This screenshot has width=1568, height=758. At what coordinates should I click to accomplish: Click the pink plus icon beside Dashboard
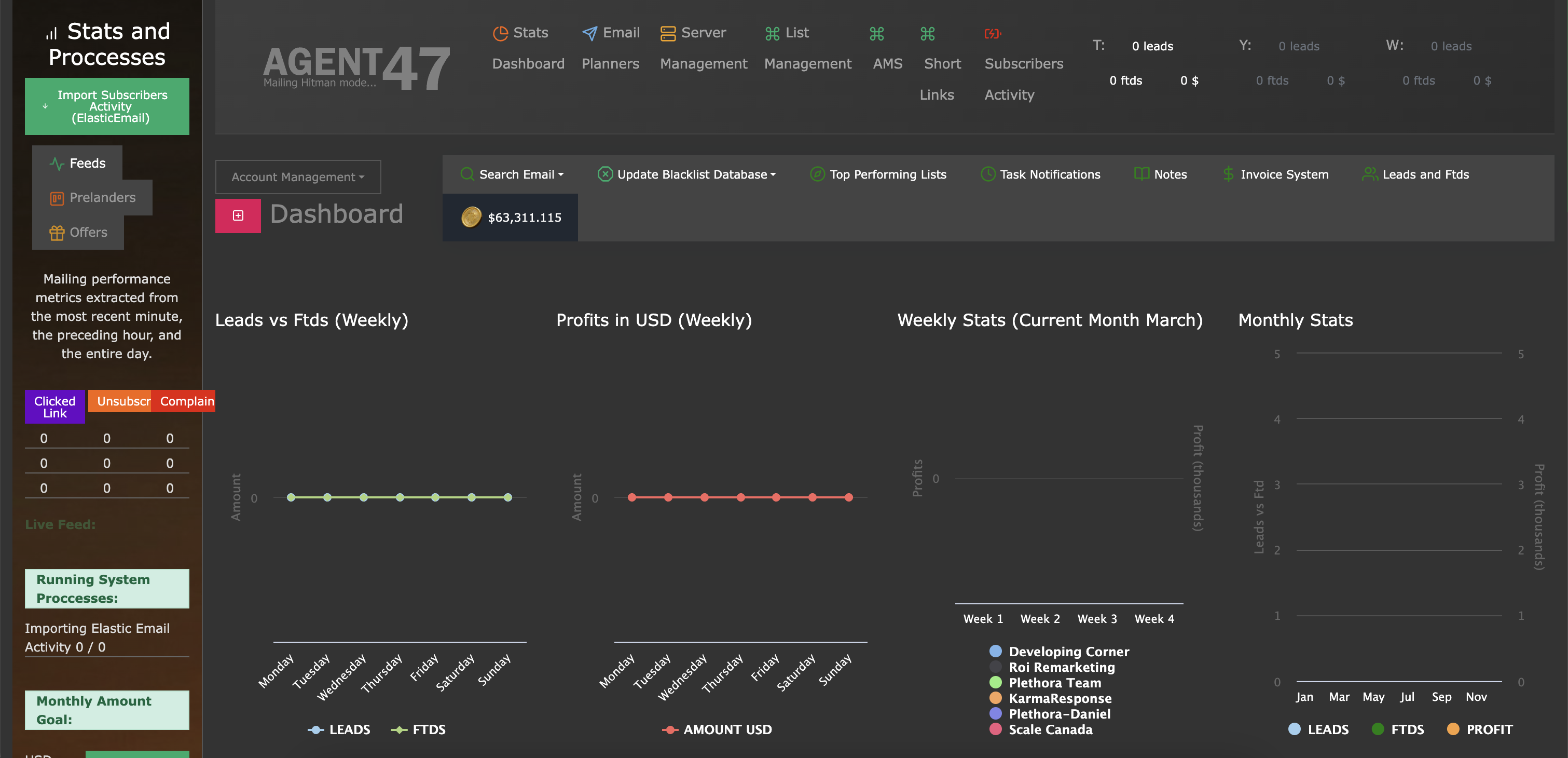pos(238,215)
